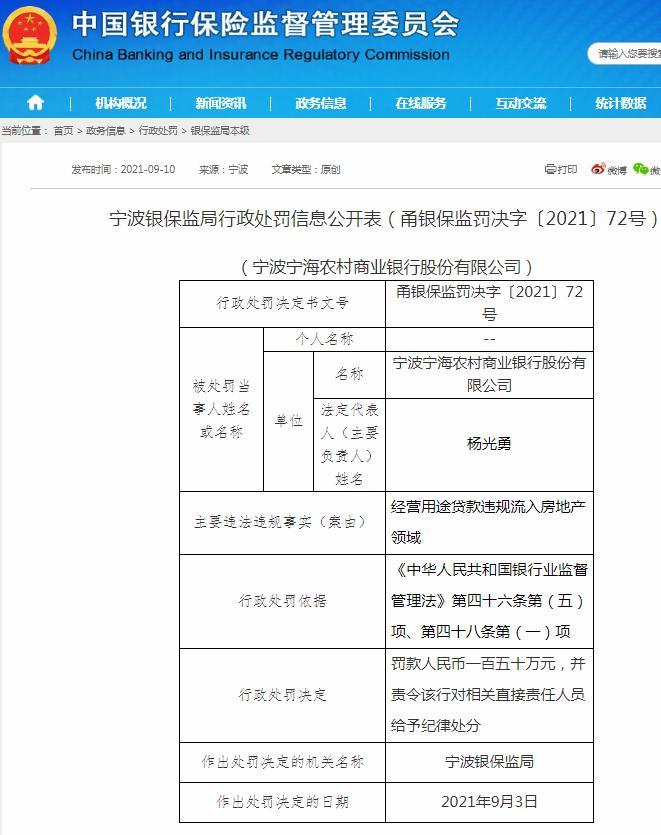661x835 pixels.
Task: Focus the search input field
Action: pos(625,53)
